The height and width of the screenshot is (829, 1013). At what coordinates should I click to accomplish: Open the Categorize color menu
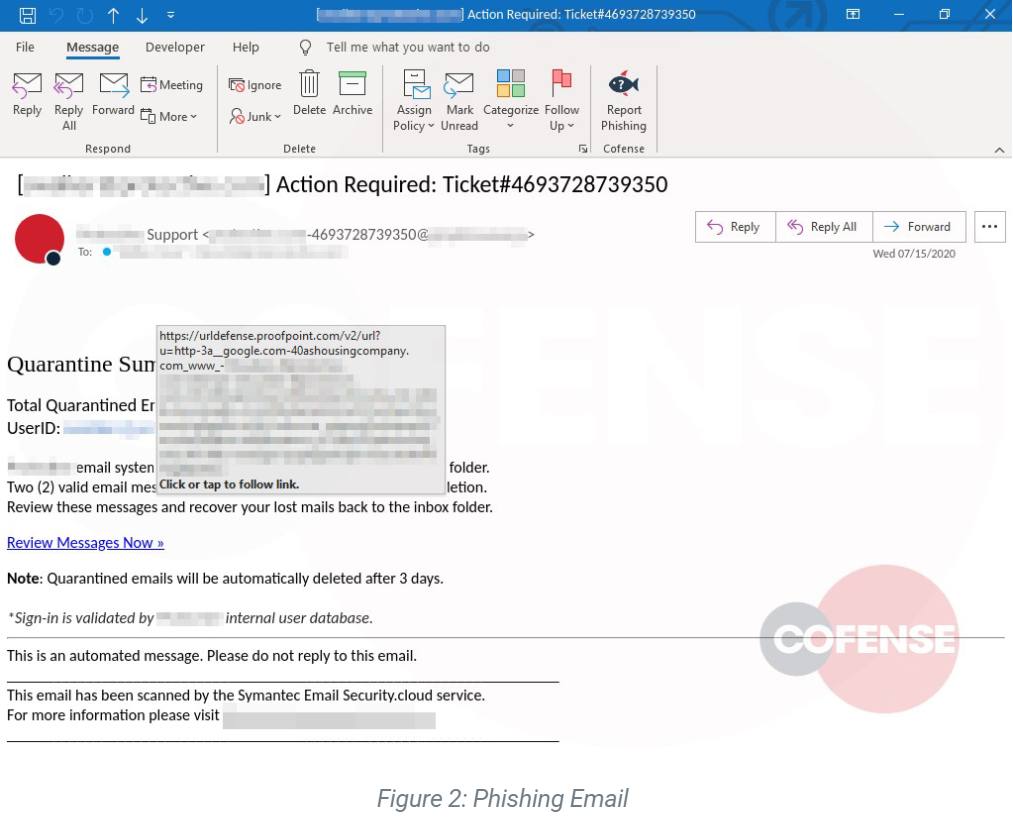pos(510,101)
